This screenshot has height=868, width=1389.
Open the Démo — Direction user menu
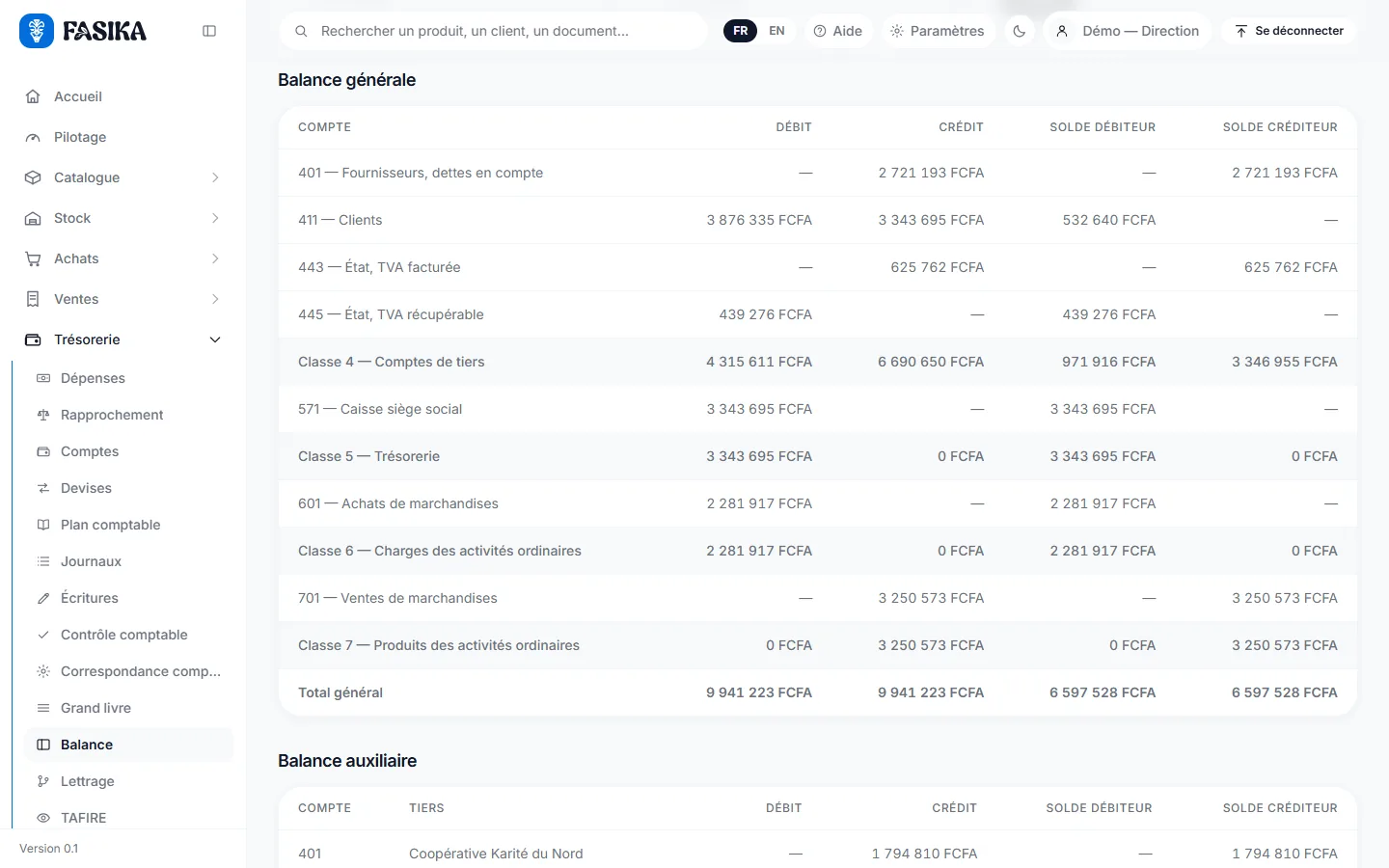tap(1127, 31)
